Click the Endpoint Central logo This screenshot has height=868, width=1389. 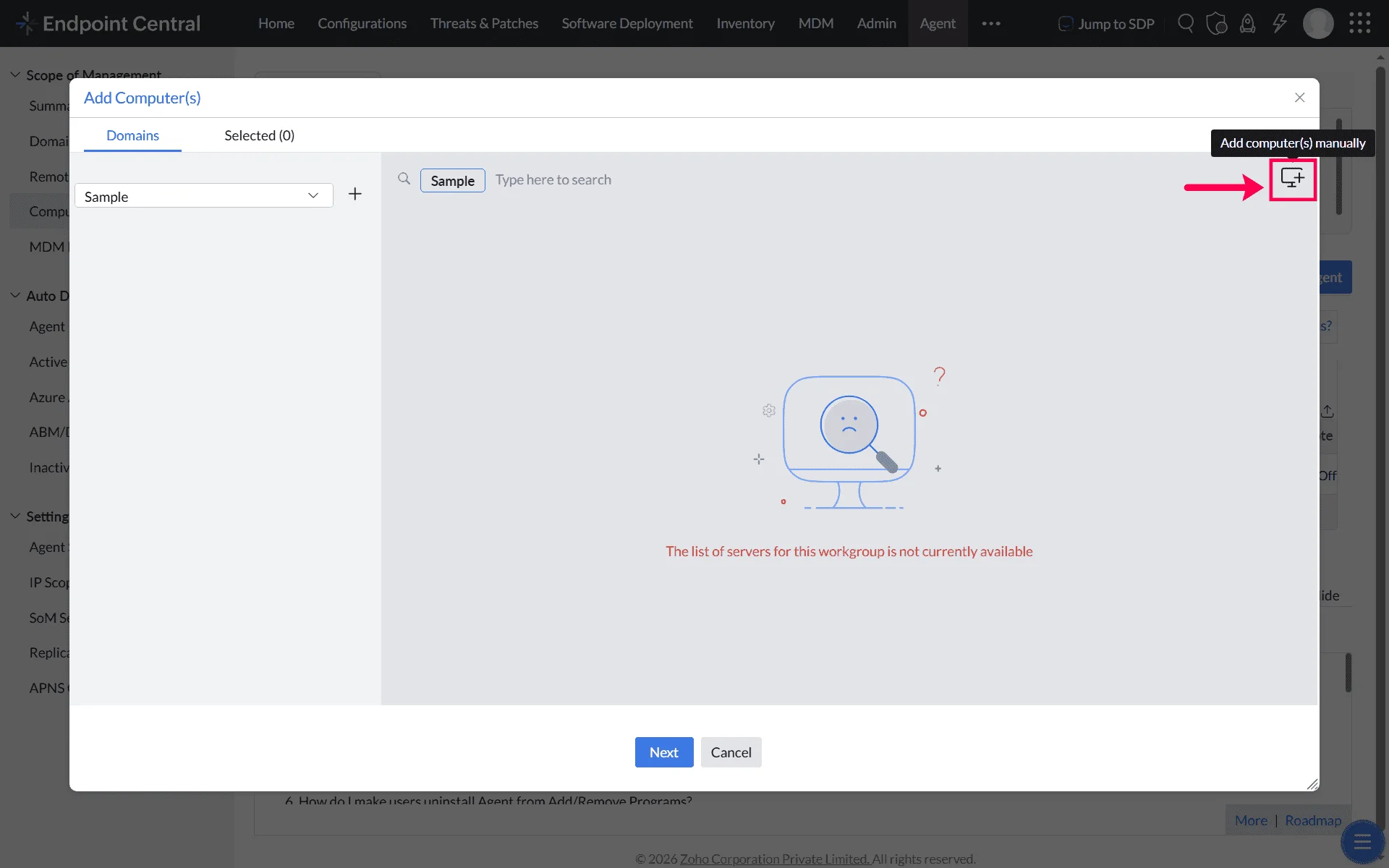tap(109, 23)
